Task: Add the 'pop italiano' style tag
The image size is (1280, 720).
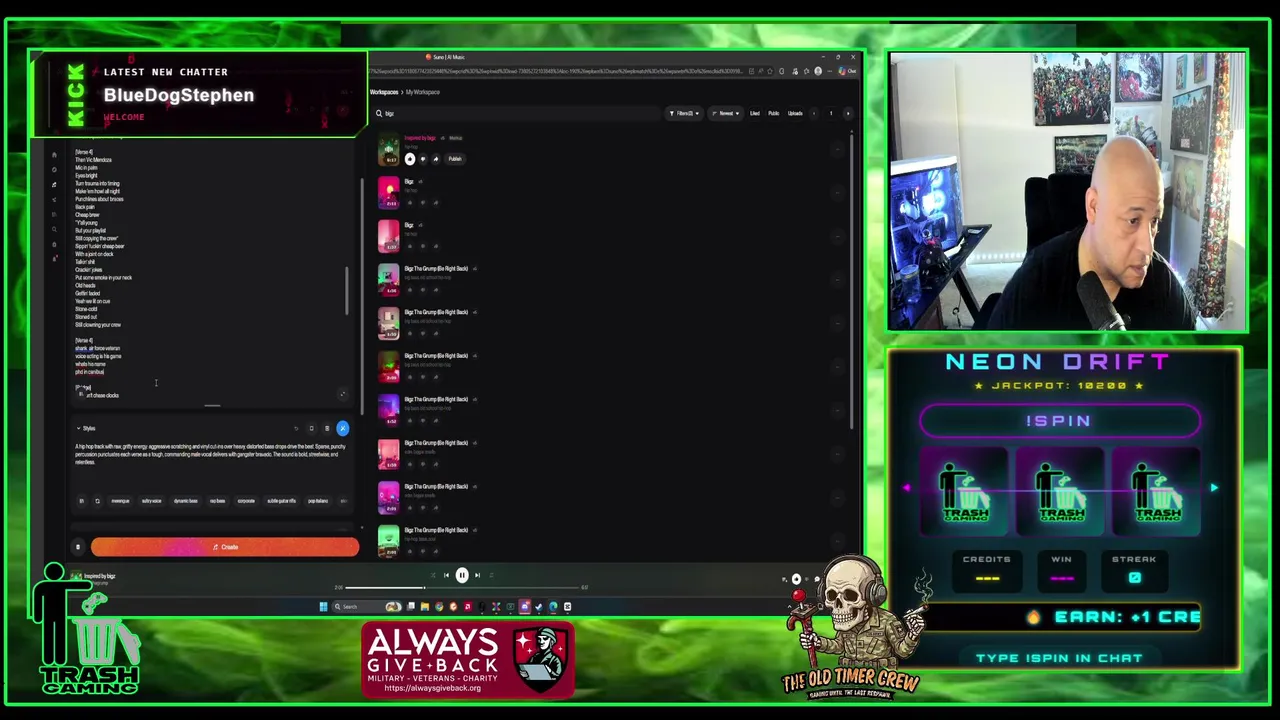Action: tap(318, 501)
